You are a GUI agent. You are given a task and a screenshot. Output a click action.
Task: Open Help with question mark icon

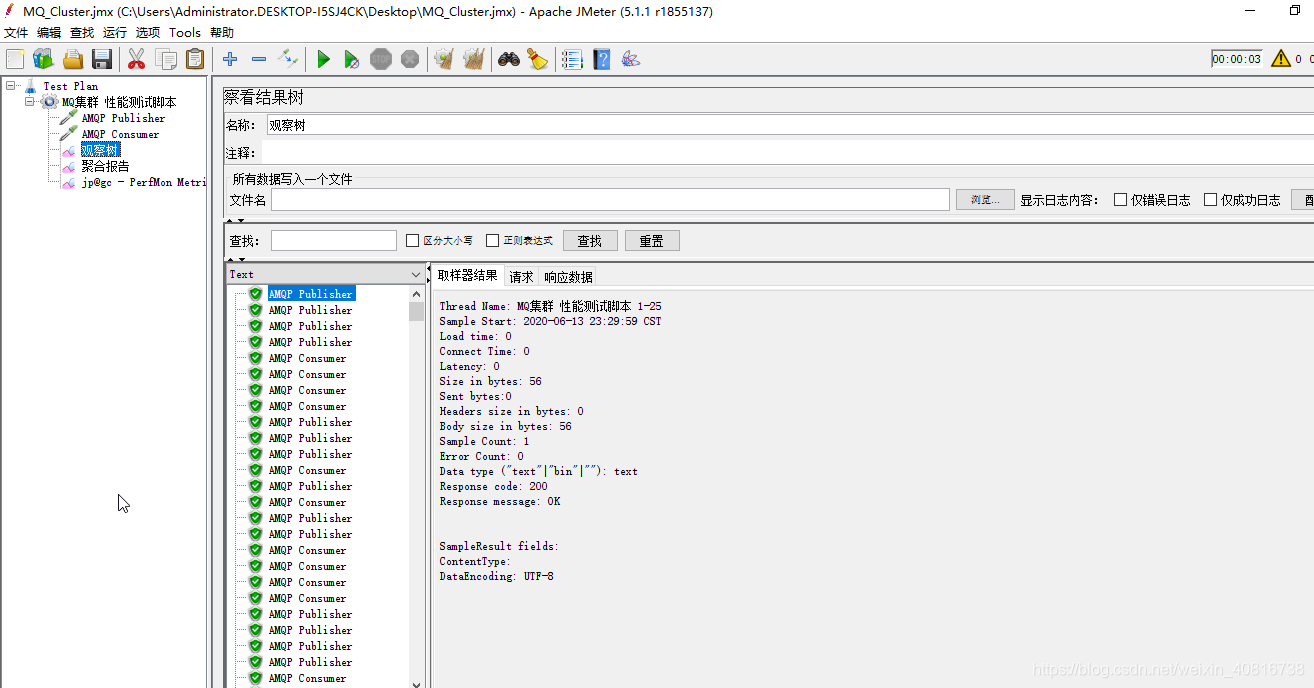pyautogui.click(x=601, y=59)
